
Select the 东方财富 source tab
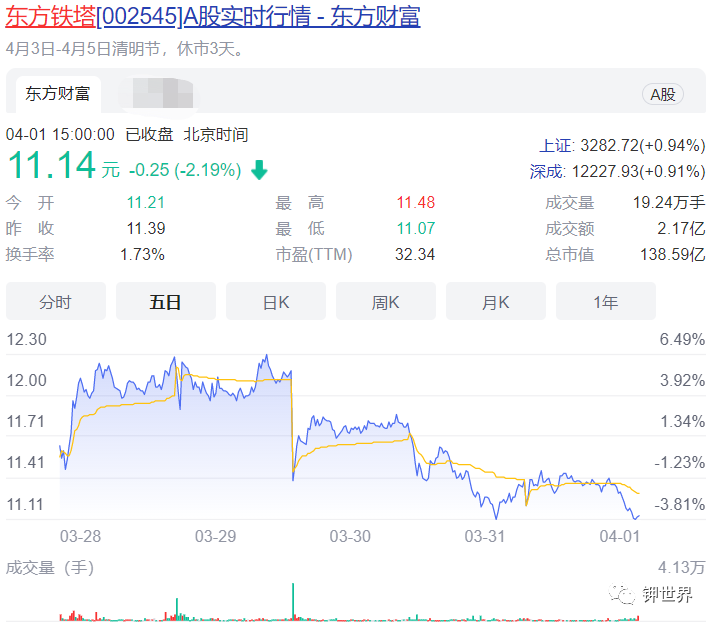pos(58,94)
